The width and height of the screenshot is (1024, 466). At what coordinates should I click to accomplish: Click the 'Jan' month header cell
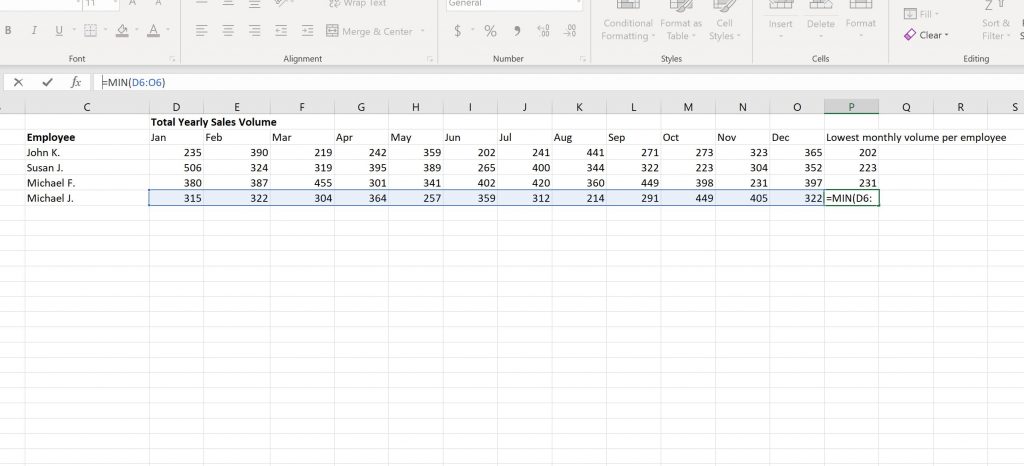click(x=176, y=137)
